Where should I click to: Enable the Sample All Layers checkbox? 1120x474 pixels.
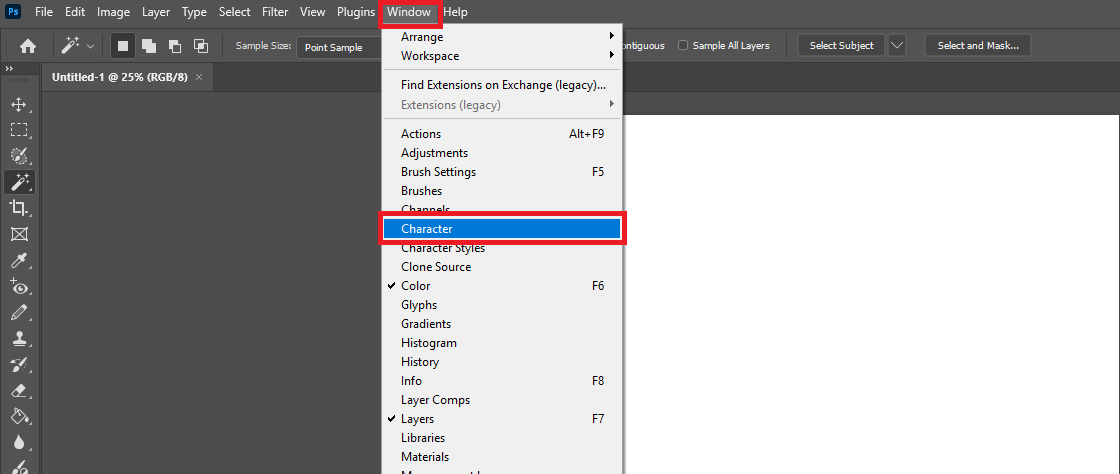point(683,46)
